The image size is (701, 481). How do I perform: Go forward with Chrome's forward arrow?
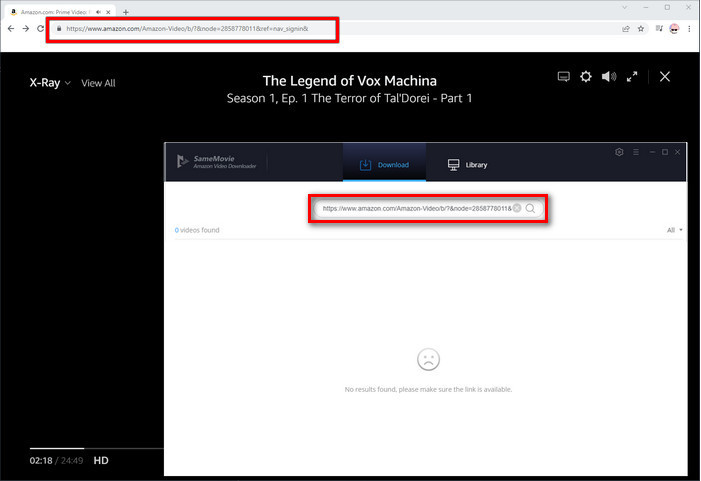click(26, 29)
